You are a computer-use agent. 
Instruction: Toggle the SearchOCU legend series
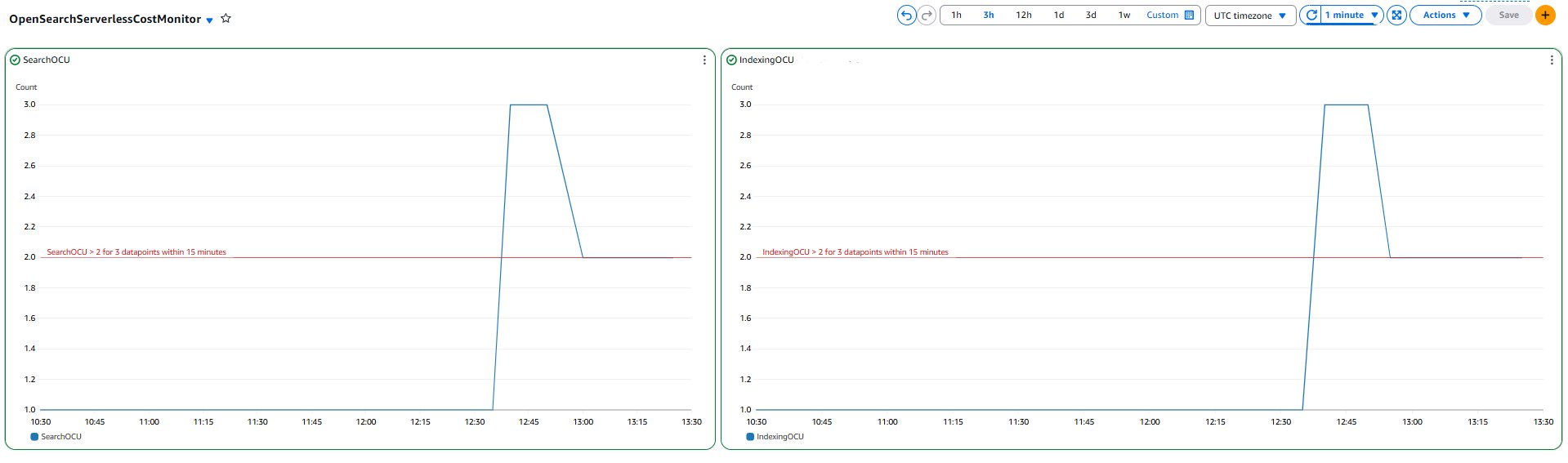pyautogui.click(x=56, y=437)
